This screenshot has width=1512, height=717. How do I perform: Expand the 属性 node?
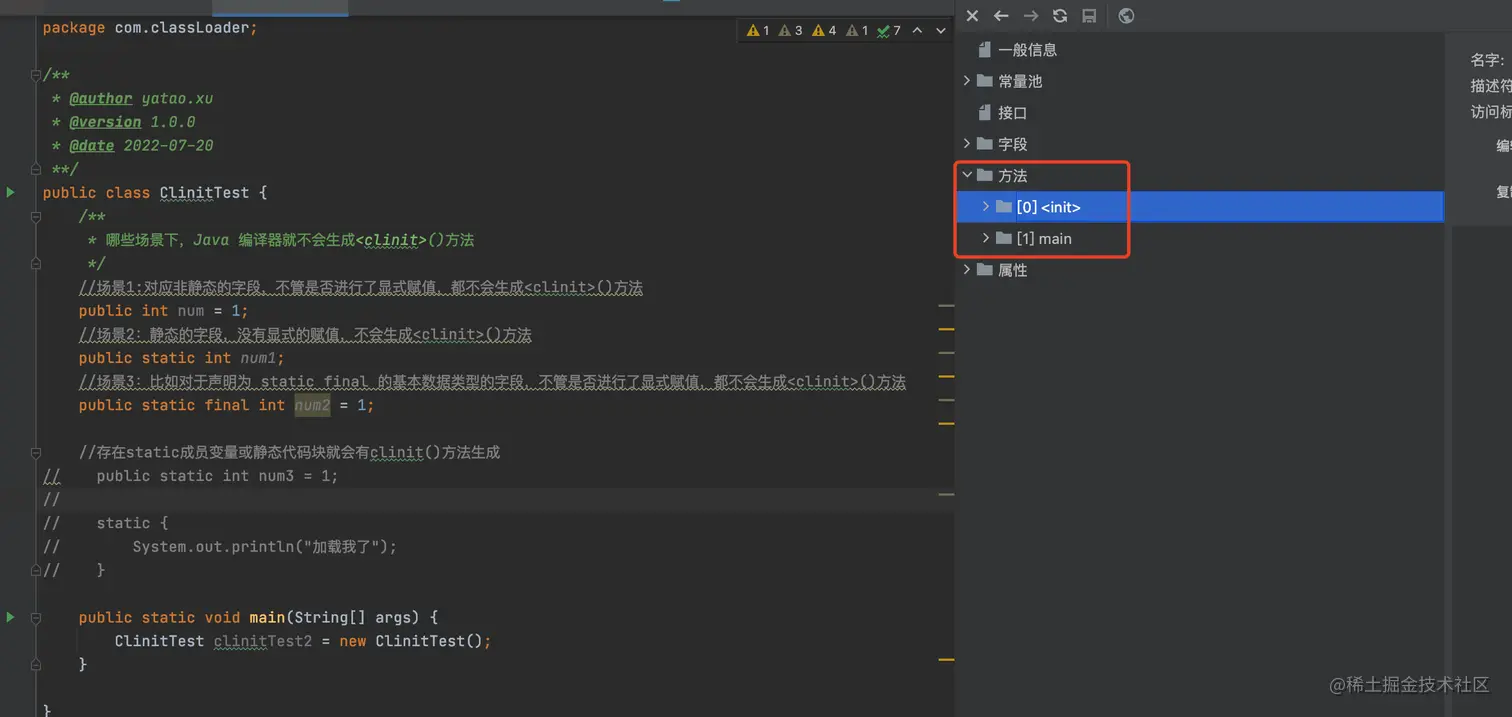pos(966,270)
